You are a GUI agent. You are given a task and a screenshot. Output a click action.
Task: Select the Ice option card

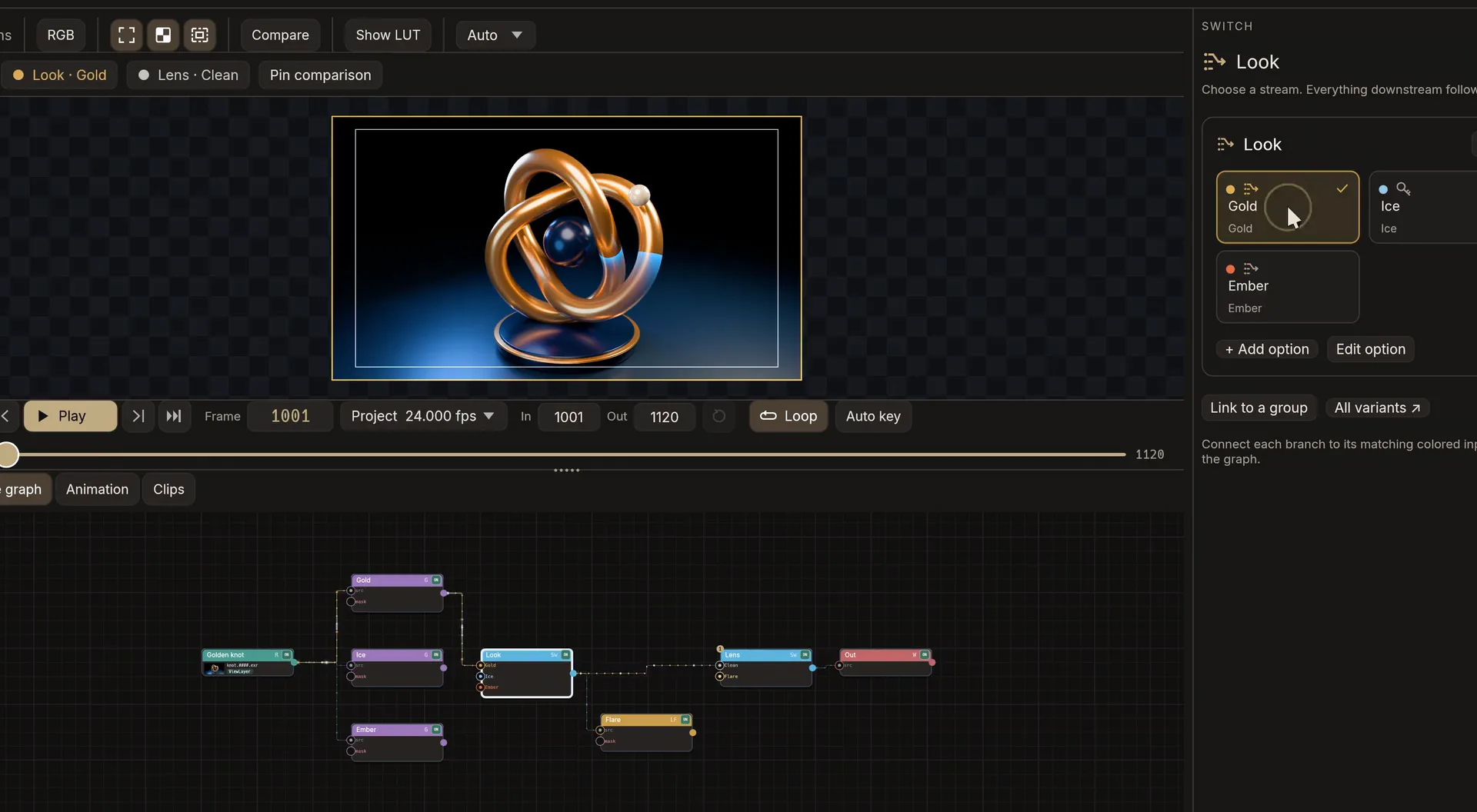[1423, 207]
